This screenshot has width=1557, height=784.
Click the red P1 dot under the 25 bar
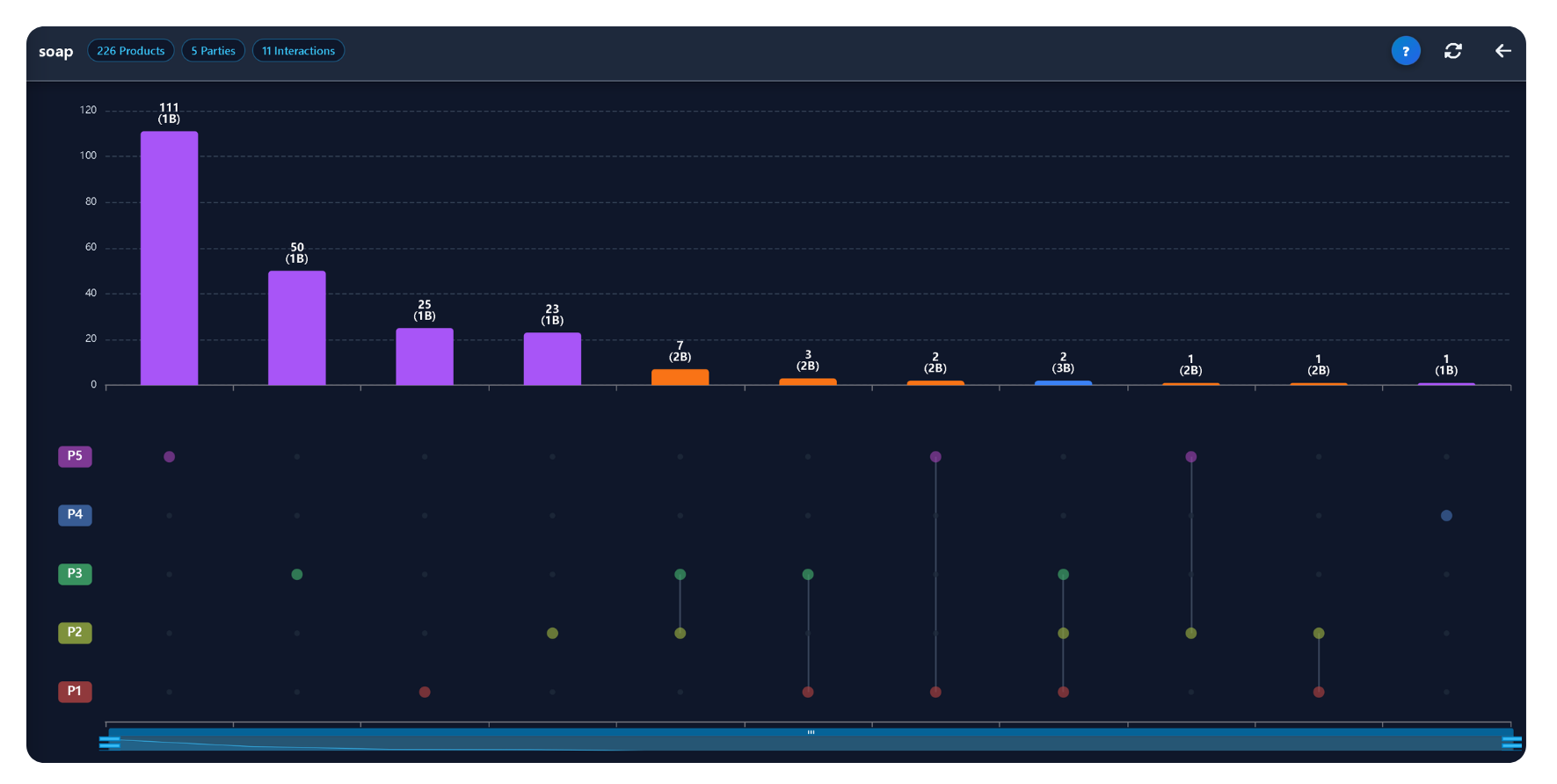point(425,693)
